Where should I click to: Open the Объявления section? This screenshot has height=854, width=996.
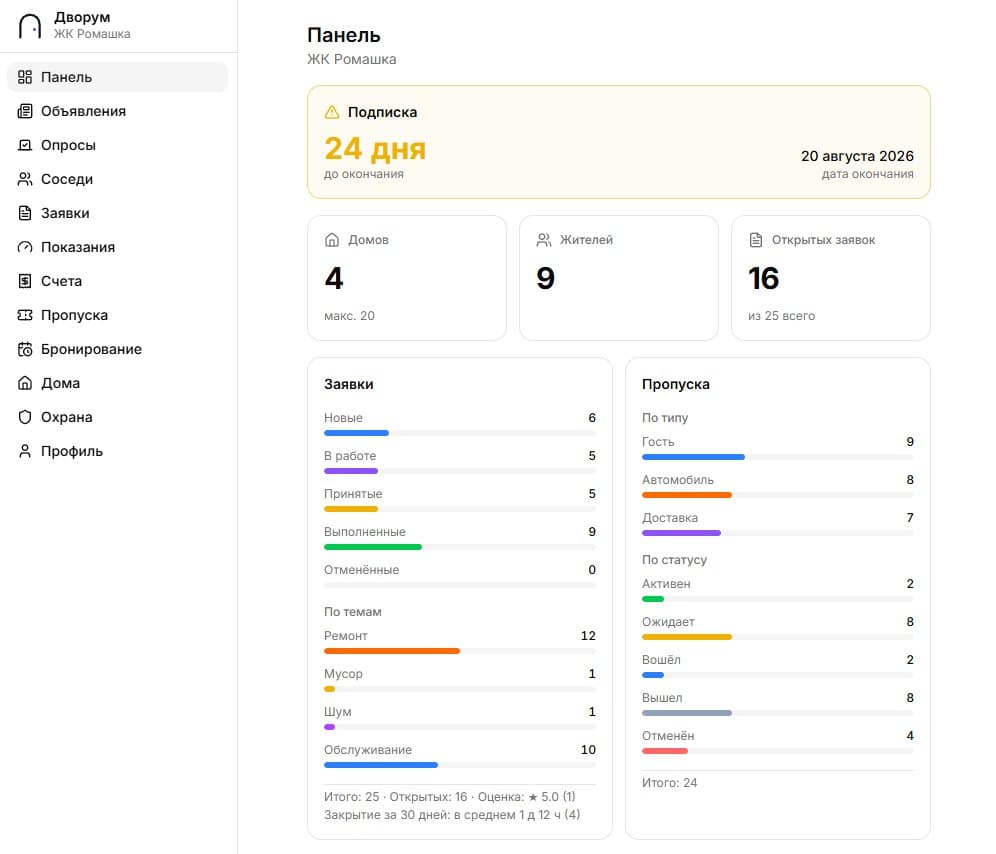118,111
